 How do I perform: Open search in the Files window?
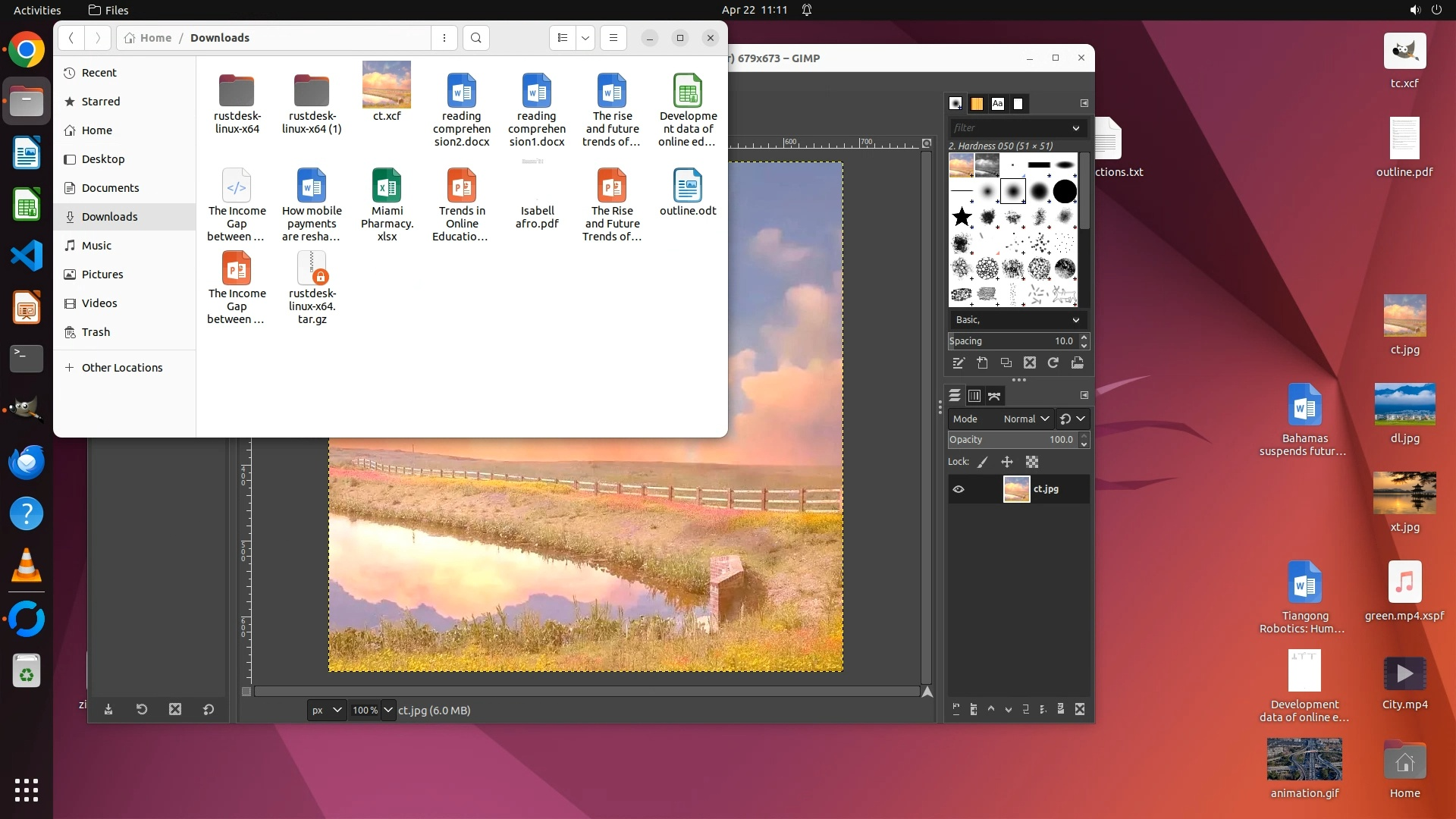pos(475,38)
